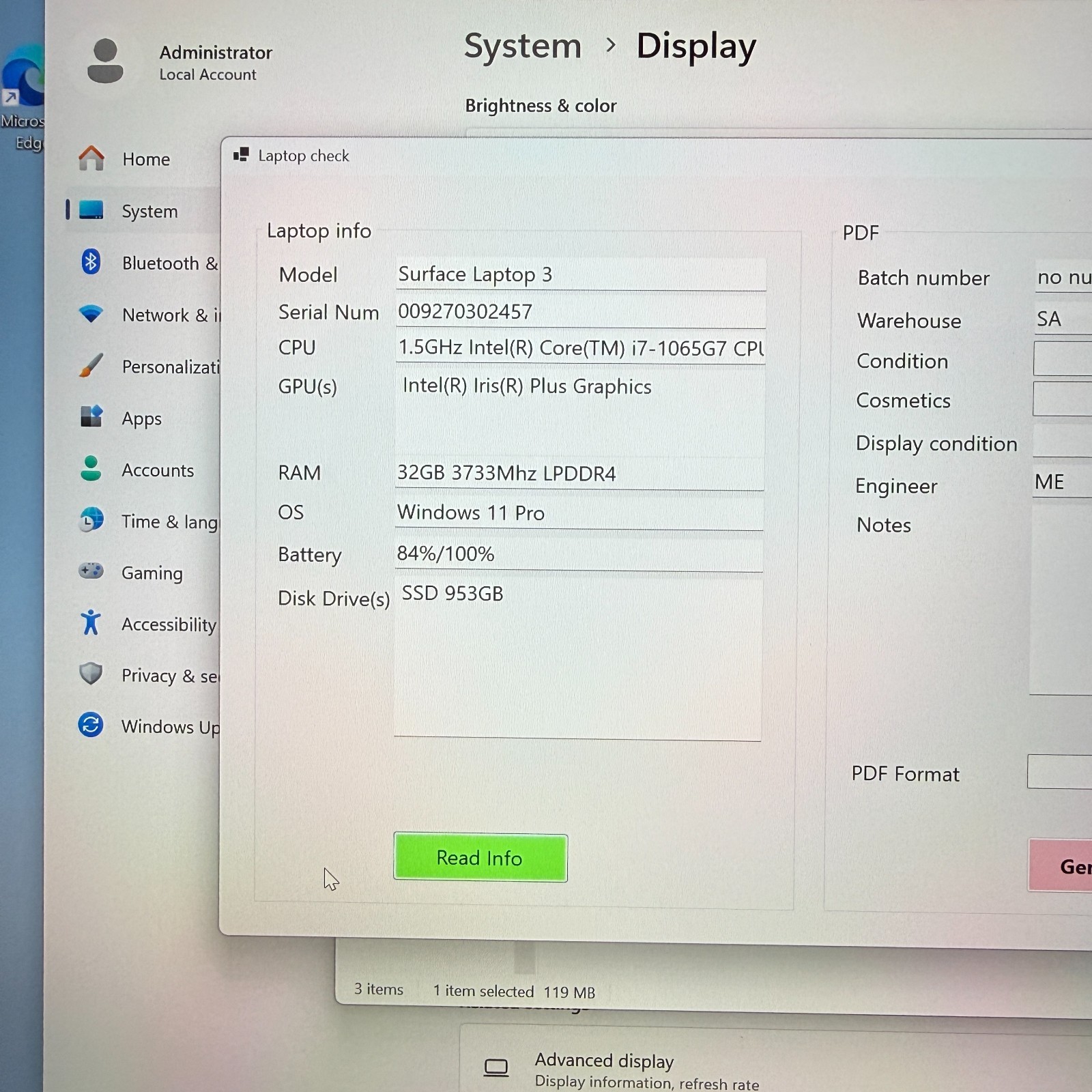Open Privacy via the shield icon
The width and height of the screenshot is (1092, 1092).
pyautogui.click(x=91, y=674)
